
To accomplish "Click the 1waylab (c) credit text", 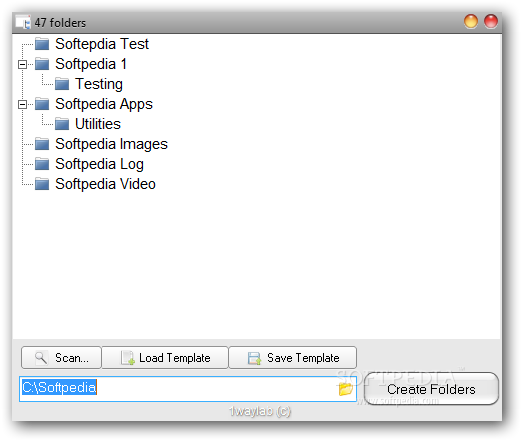I will 260,411.
